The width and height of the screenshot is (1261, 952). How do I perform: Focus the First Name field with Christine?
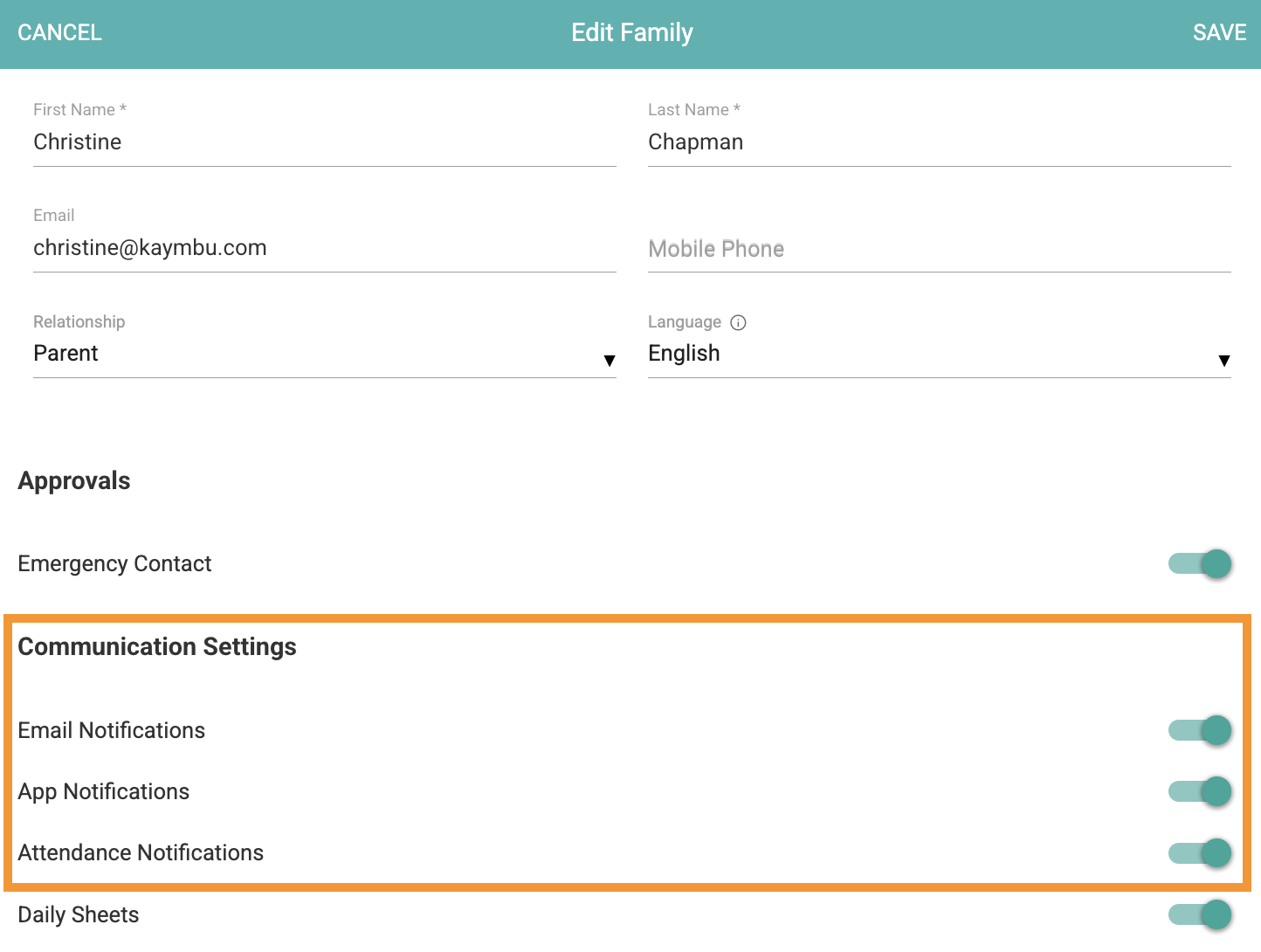coord(324,142)
